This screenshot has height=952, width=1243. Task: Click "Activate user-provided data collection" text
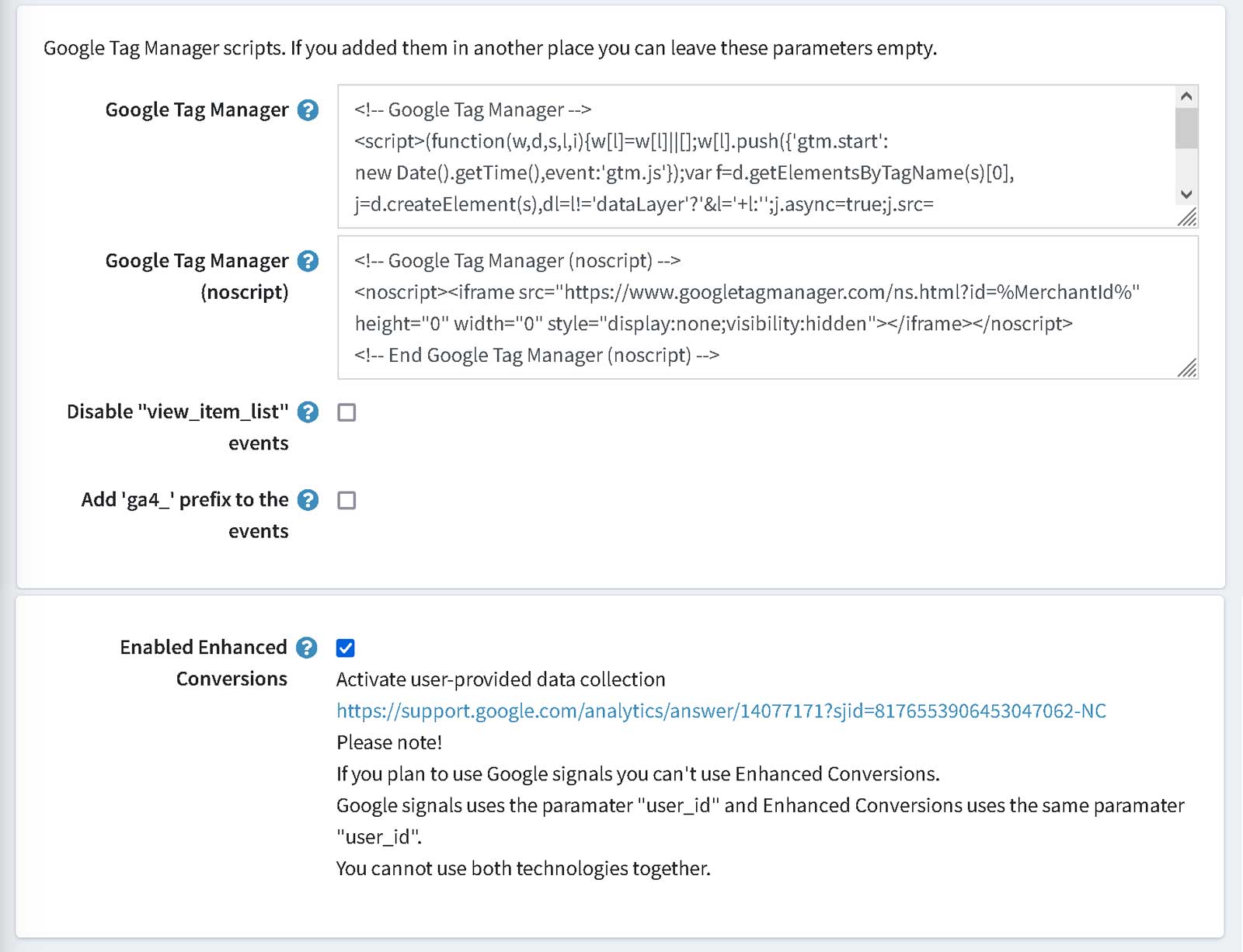click(x=501, y=679)
